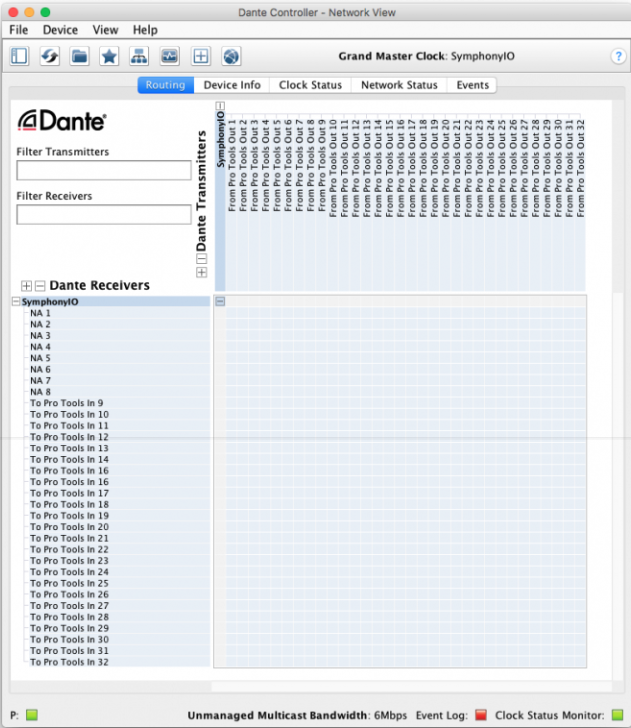Open the blue question mark help icon

pyautogui.click(x=617, y=56)
